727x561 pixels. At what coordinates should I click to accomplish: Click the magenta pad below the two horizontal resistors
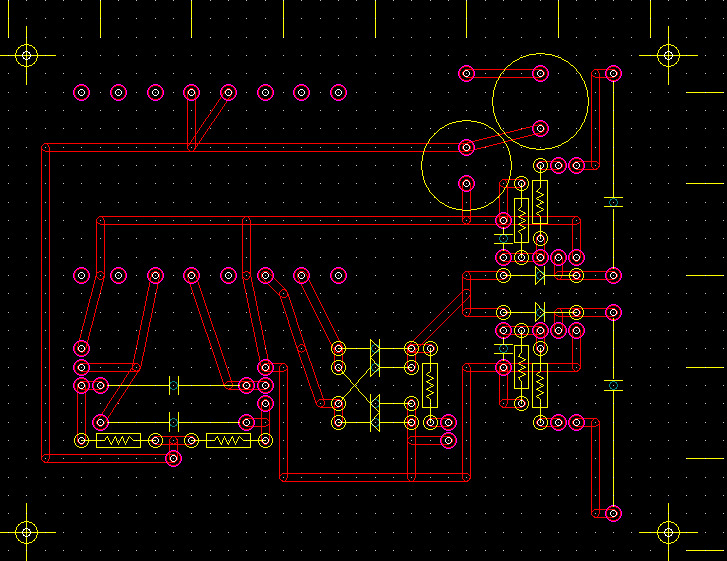coord(173,458)
